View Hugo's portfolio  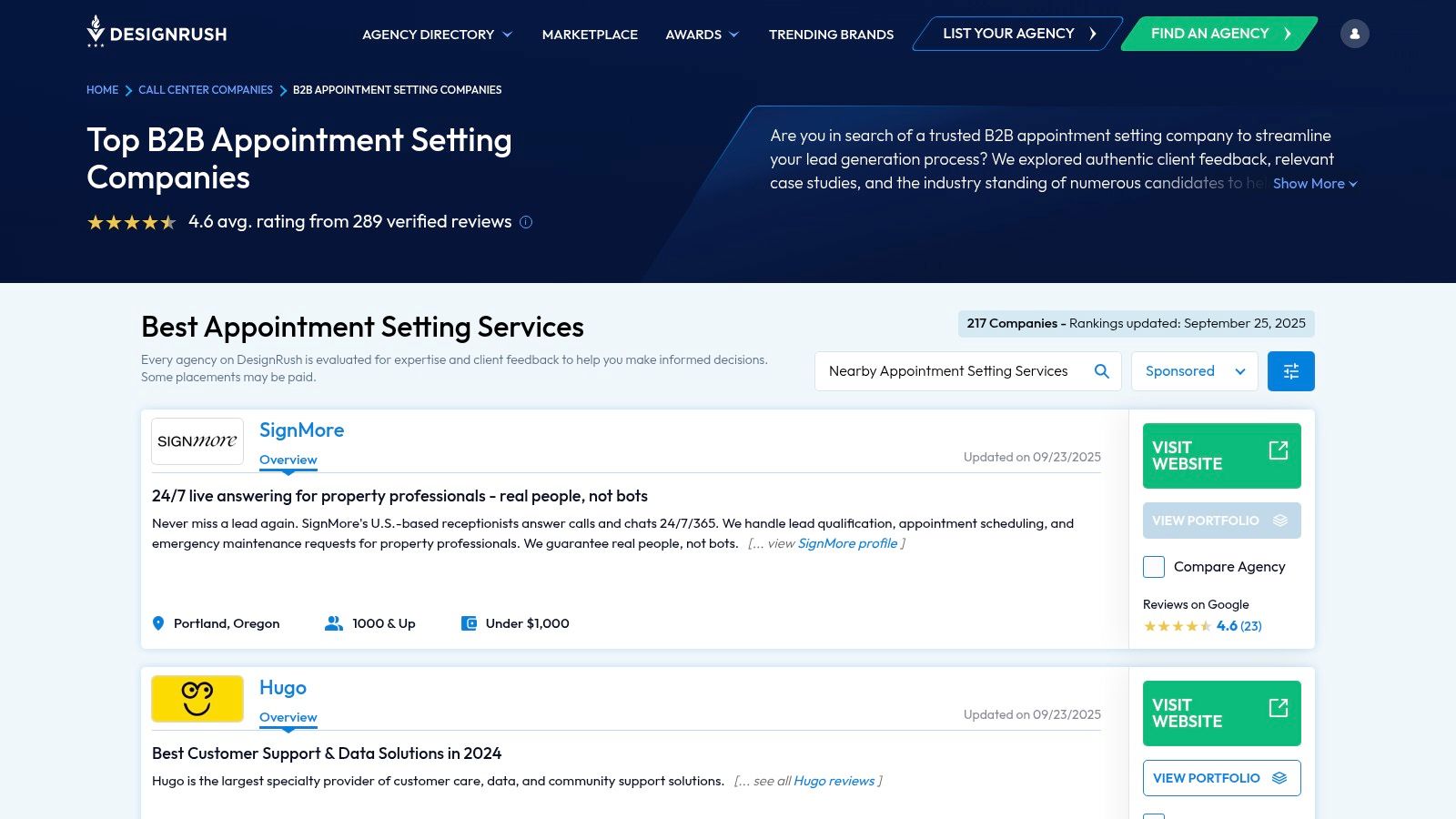point(1222,778)
